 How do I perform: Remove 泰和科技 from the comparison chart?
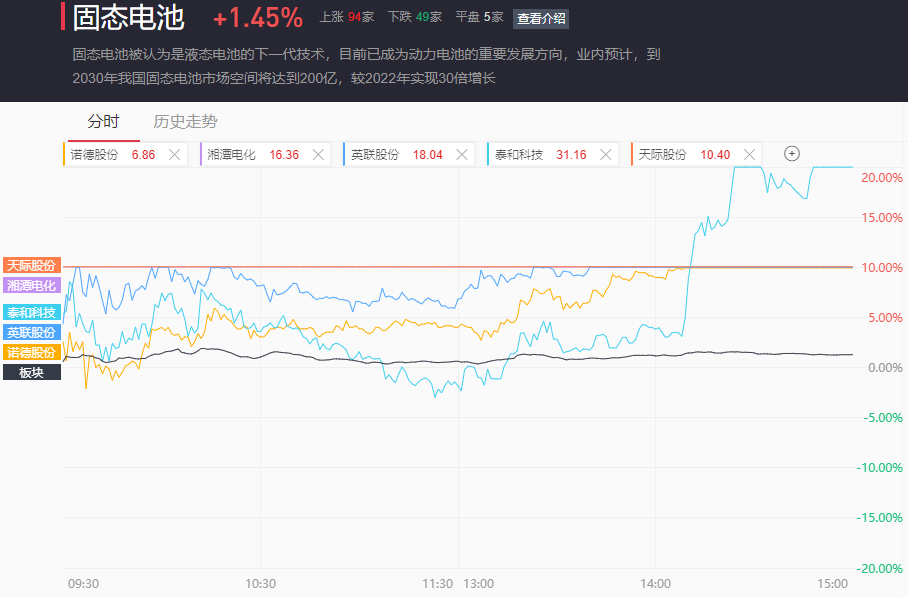pyautogui.click(x=606, y=155)
